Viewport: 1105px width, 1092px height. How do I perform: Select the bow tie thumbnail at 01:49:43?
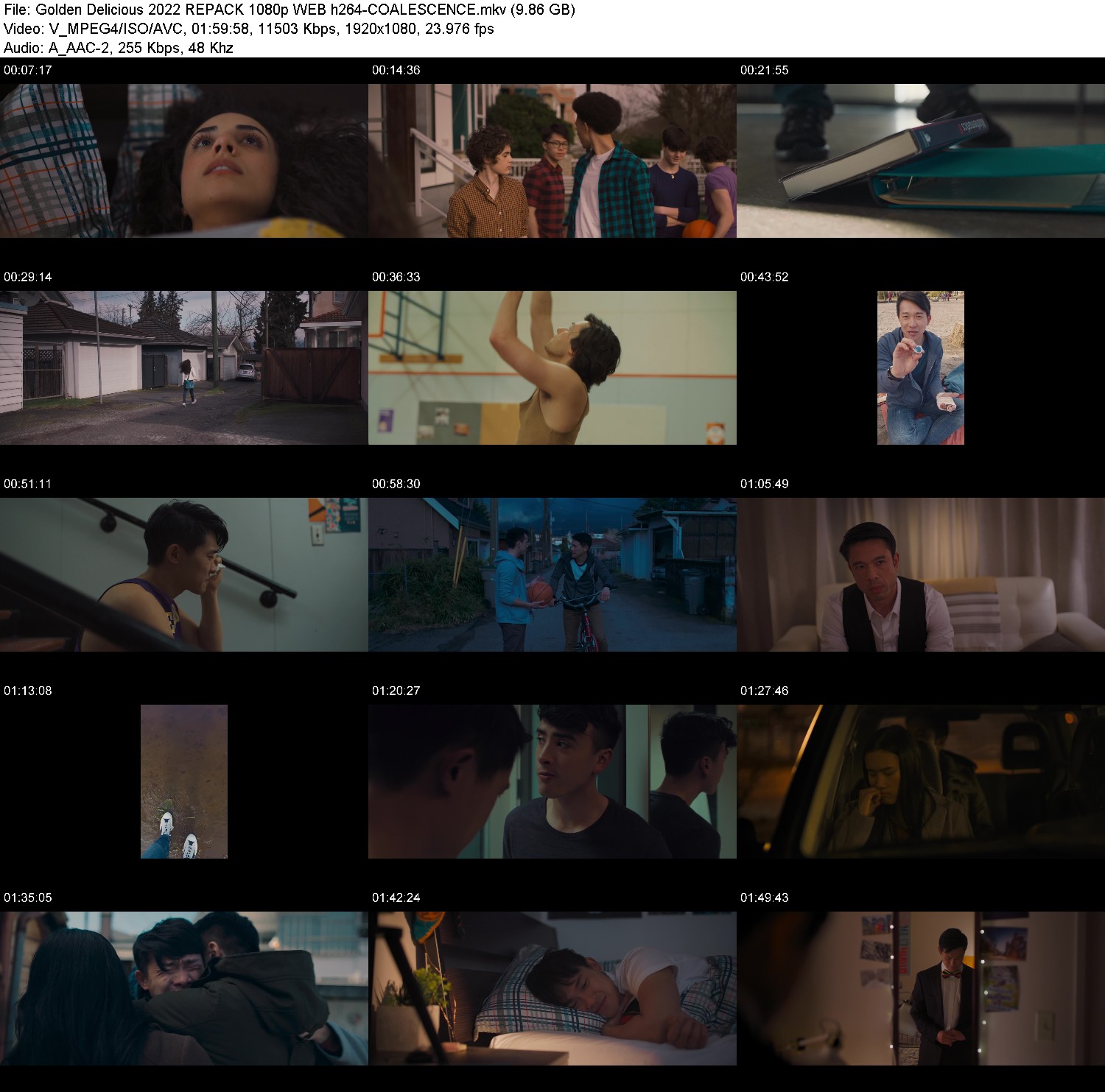pyautogui.click(x=921, y=988)
